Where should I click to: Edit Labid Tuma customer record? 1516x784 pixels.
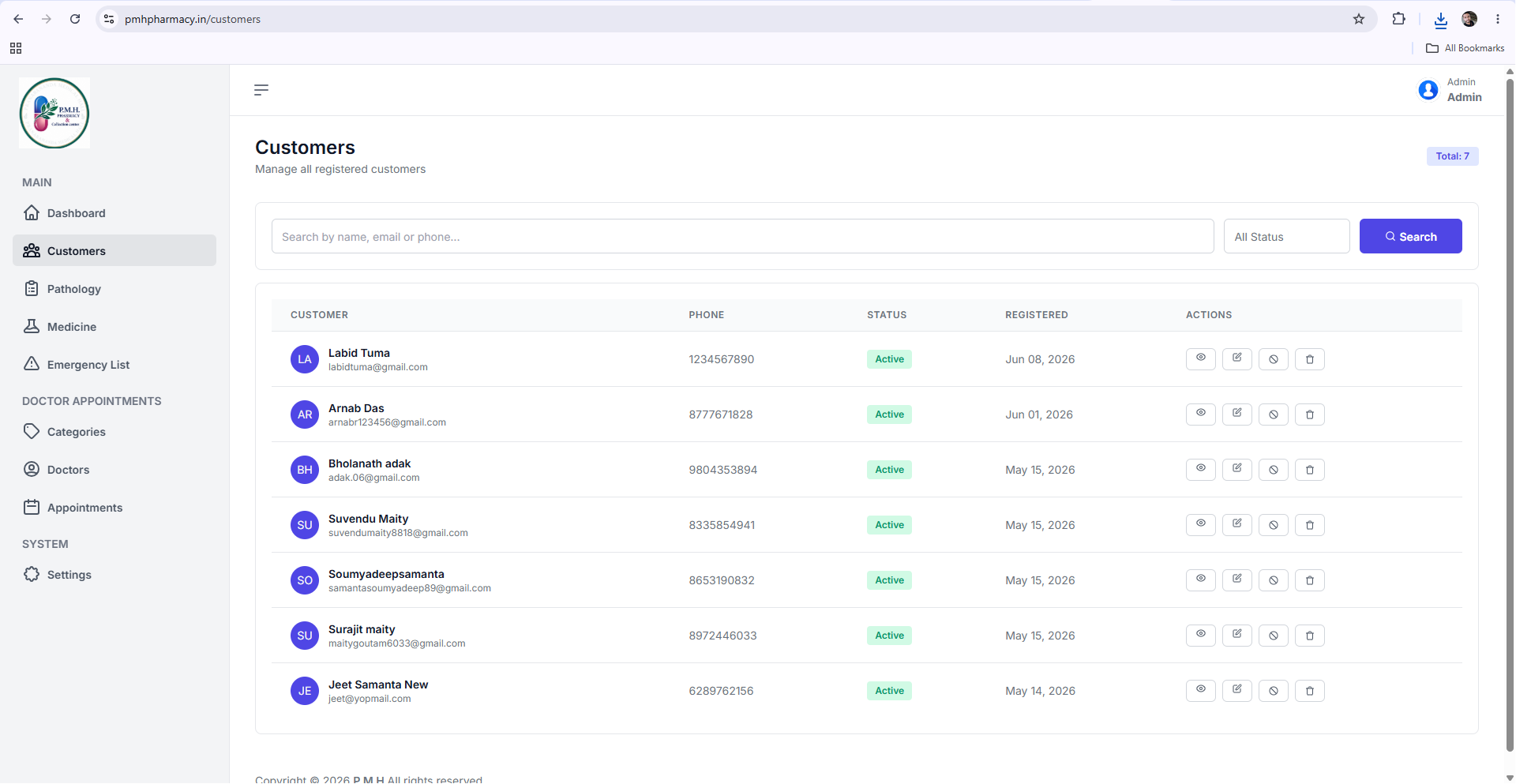pyautogui.click(x=1237, y=359)
